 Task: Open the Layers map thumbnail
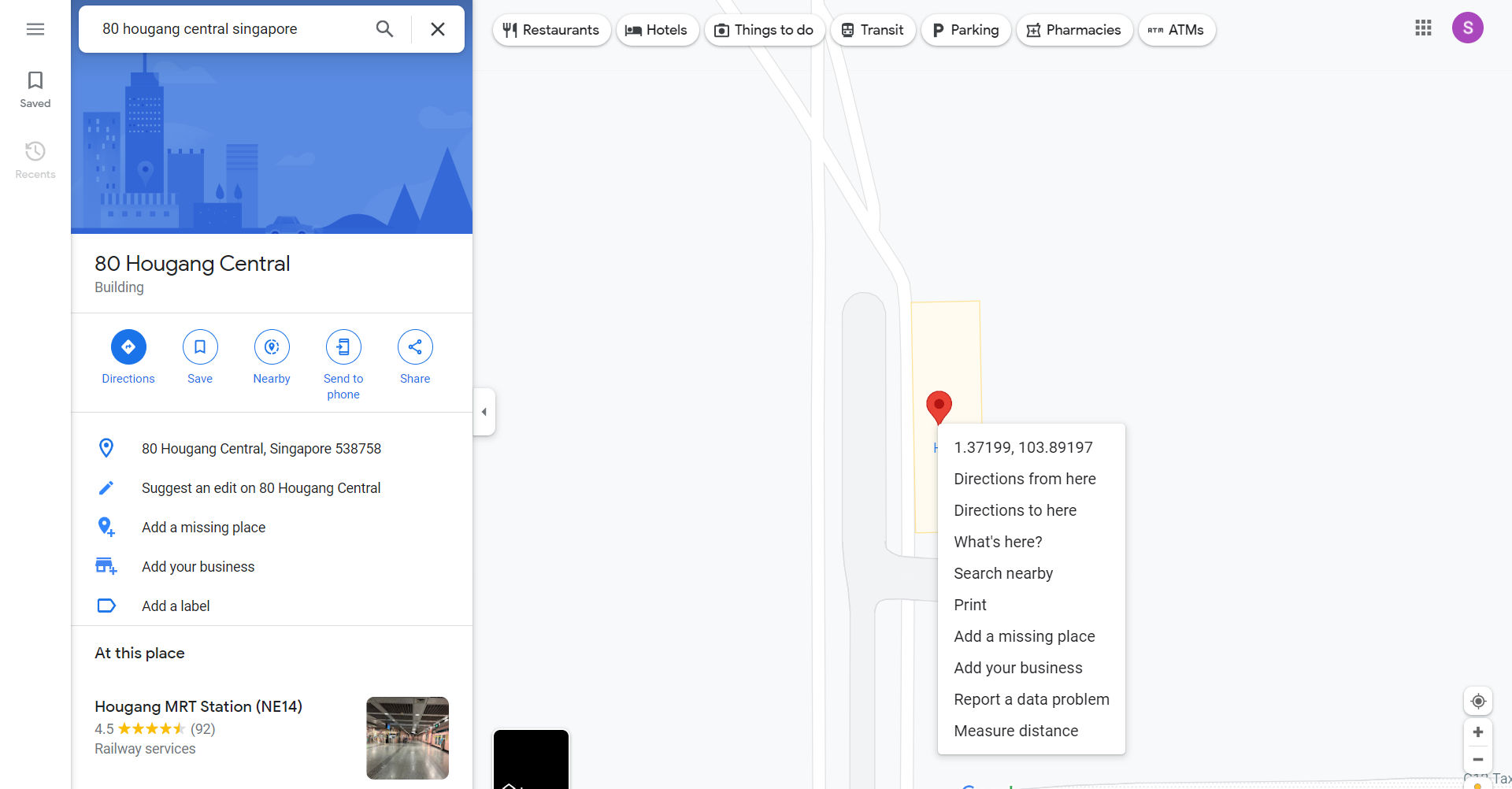pos(531,759)
